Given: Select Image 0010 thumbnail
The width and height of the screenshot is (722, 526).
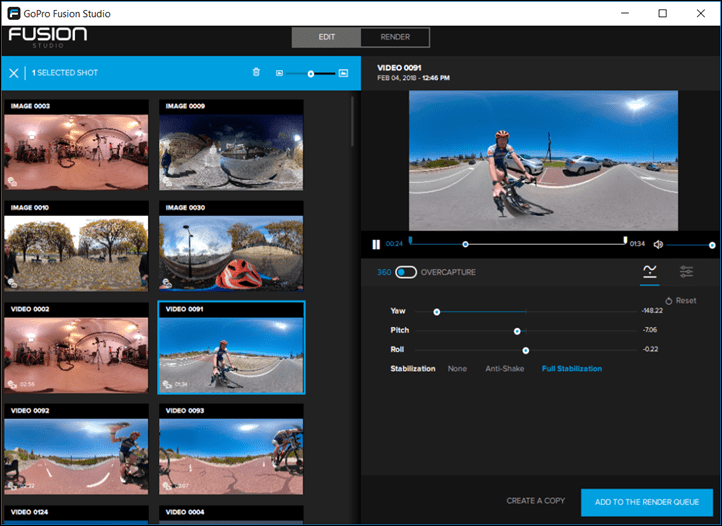Looking at the screenshot, I should coord(76,246).
